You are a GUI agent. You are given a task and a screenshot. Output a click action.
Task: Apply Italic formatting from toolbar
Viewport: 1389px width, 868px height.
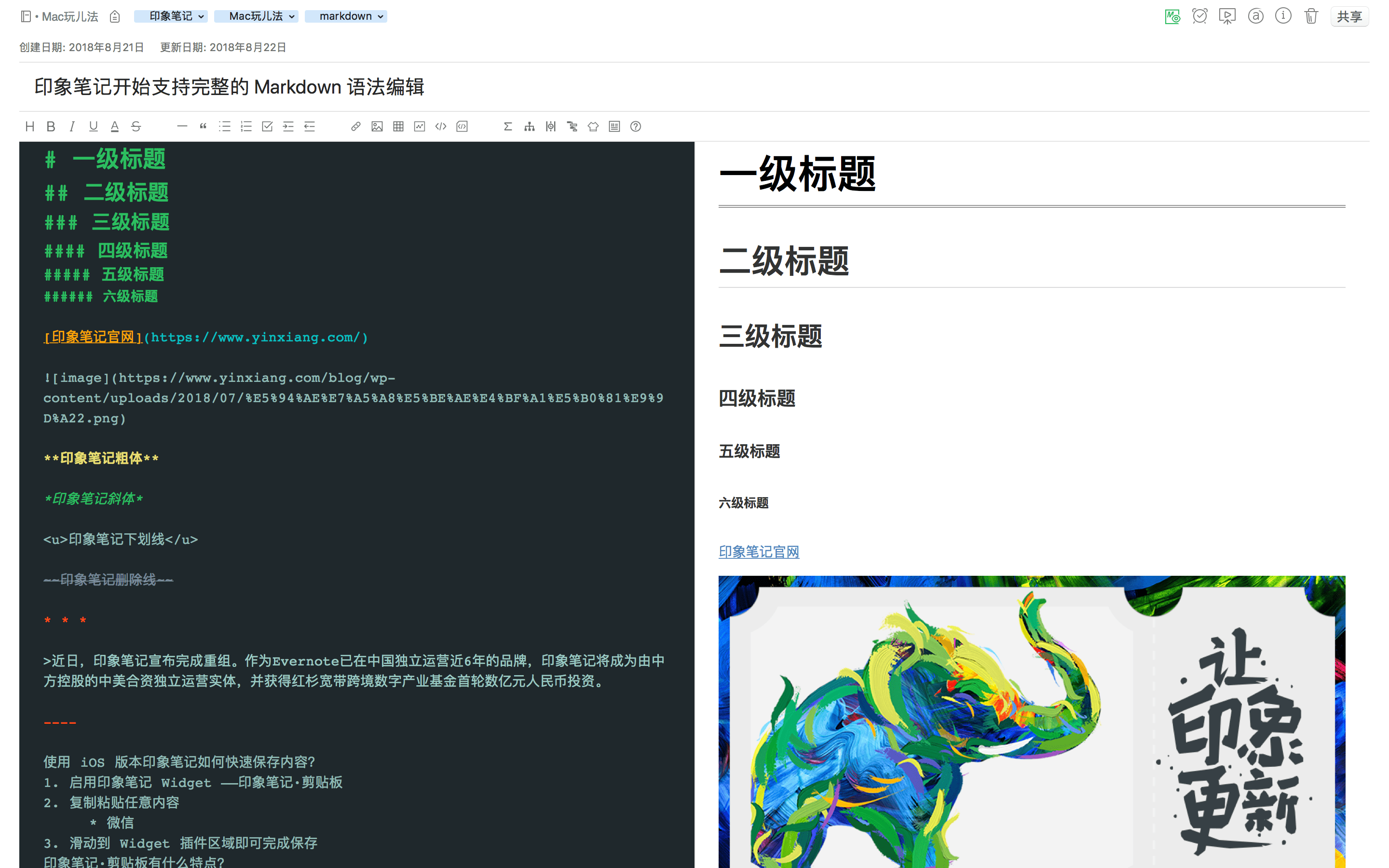coord(72,126)
